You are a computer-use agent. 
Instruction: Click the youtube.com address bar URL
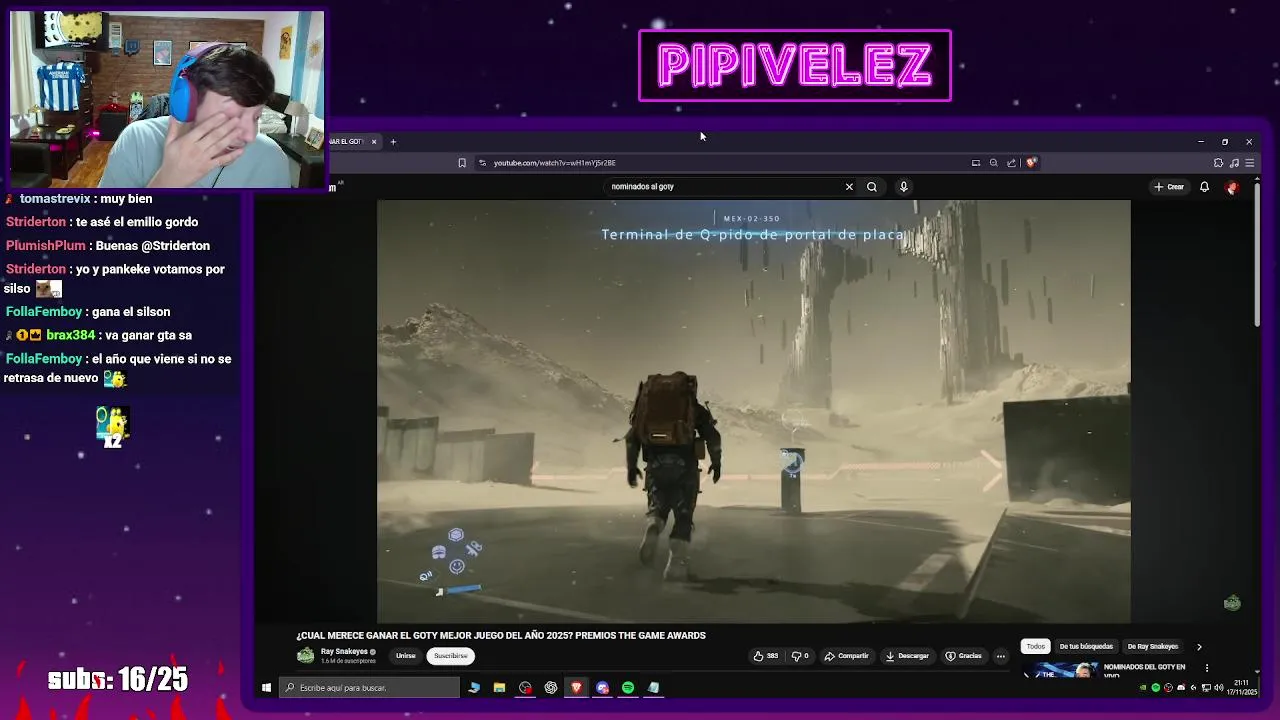554,163
